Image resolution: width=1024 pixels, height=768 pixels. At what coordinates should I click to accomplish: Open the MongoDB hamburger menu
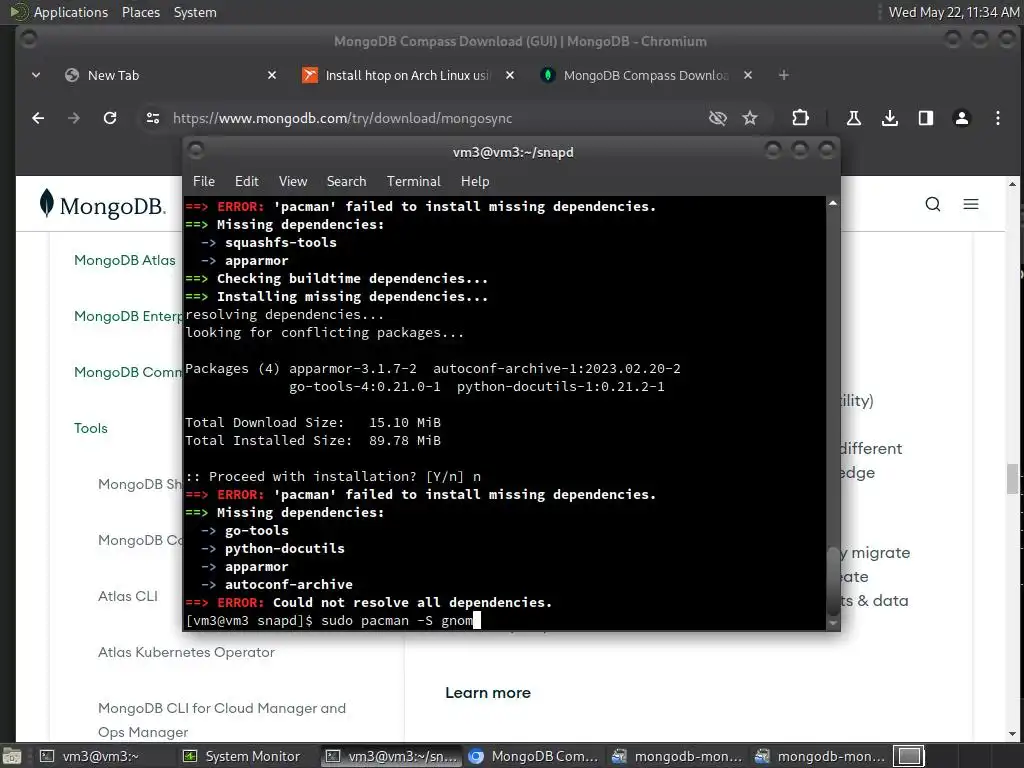(x=970, y=204)
